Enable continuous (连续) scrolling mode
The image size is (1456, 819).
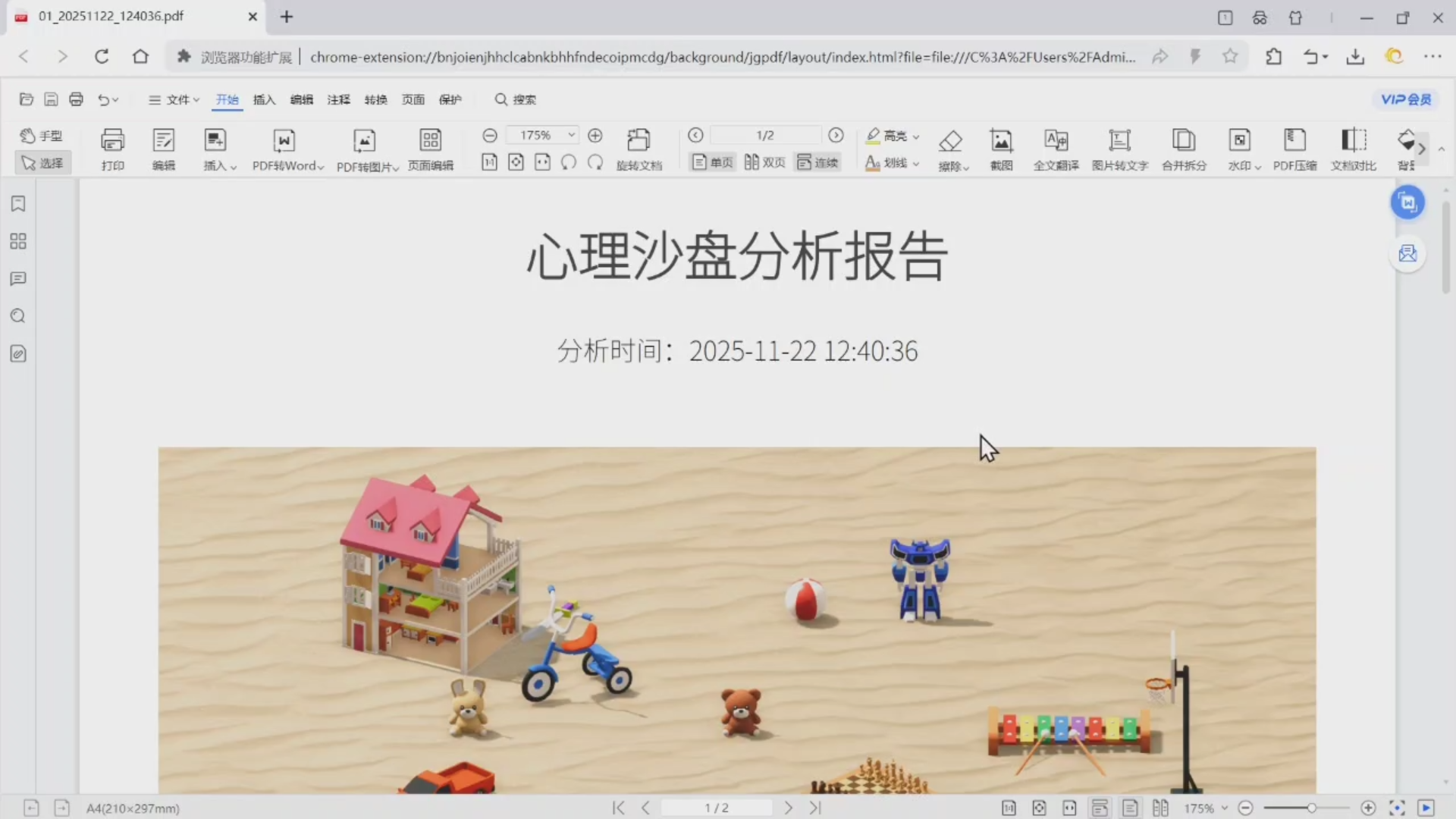(x=817, y=162)
